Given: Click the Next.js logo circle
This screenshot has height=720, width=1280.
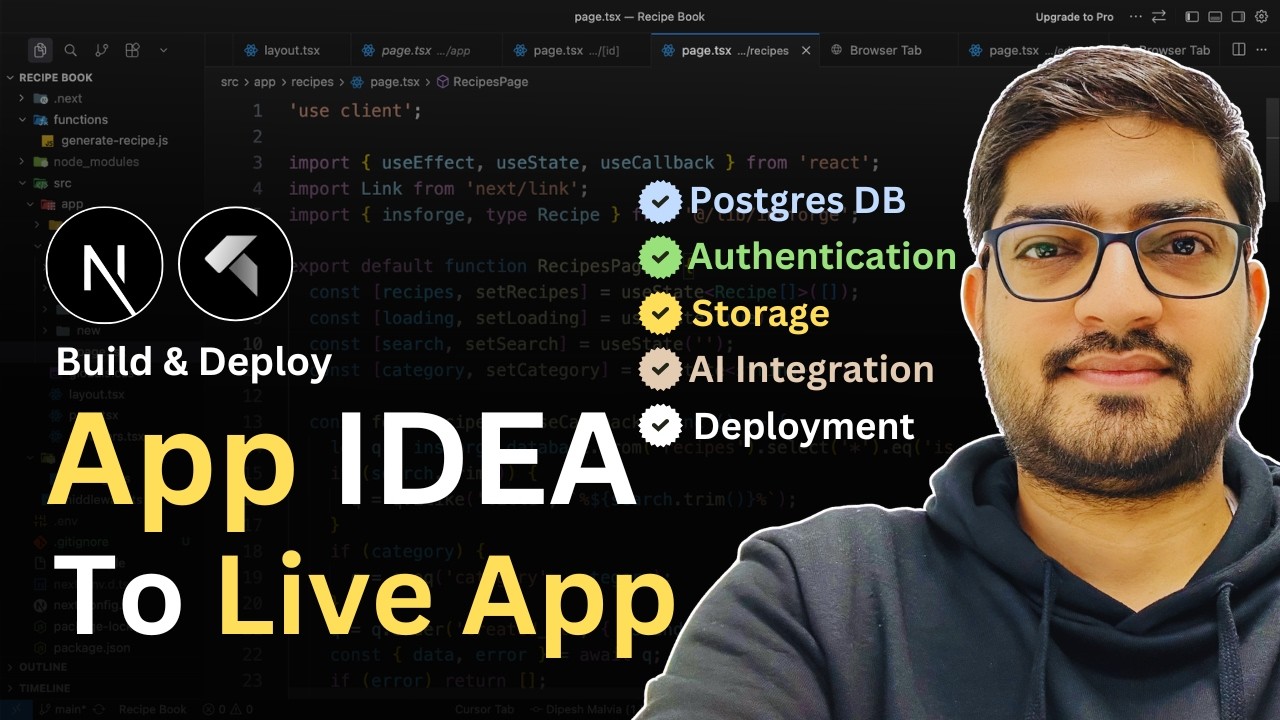Looking at the screenshot, I should click(104, 264).
